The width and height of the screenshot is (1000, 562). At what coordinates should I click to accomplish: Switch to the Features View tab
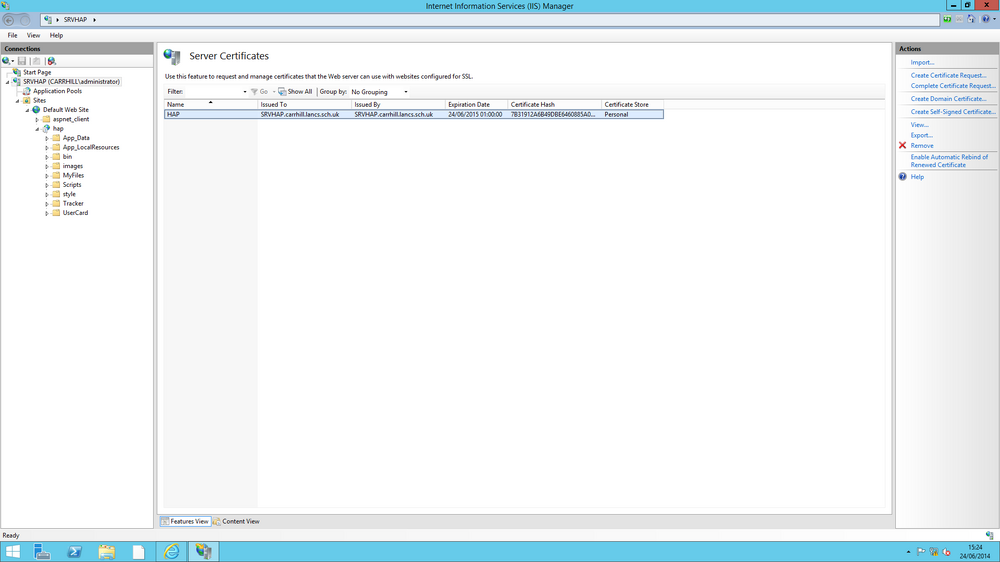pos(185,521)
